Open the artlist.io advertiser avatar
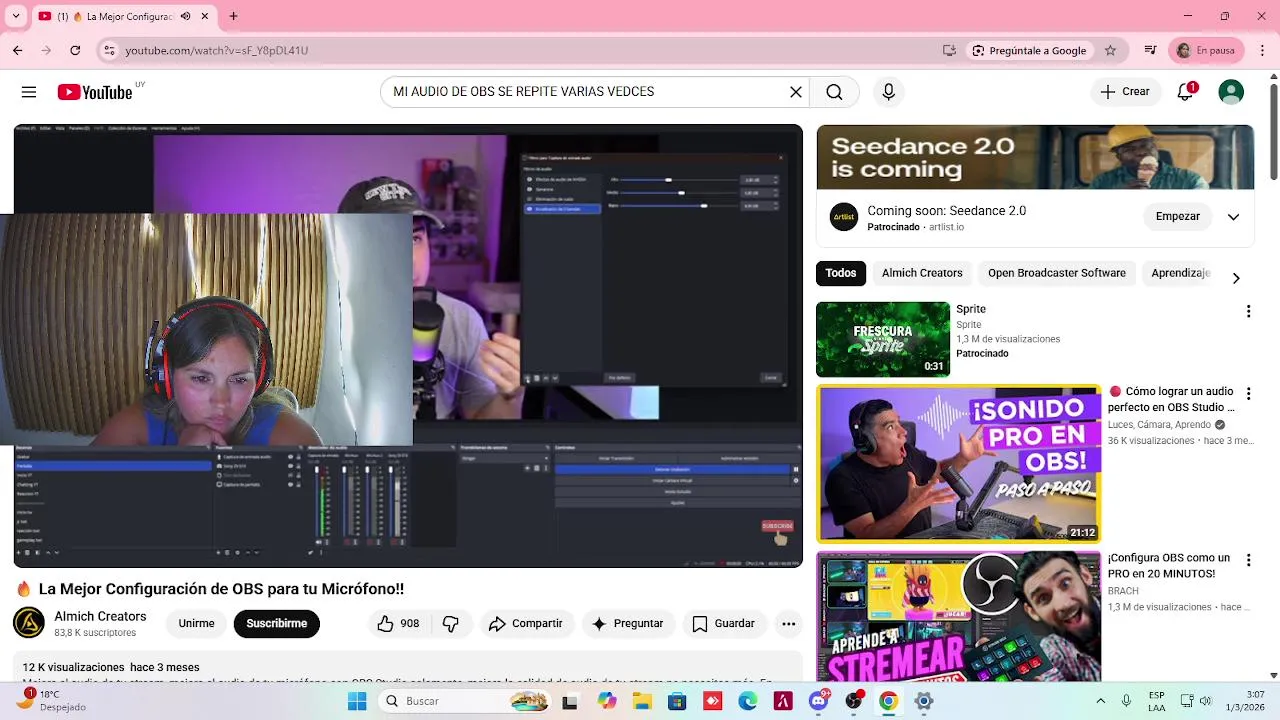The height and width of the screenshot is (720, 1280). (x=844, y=217)
